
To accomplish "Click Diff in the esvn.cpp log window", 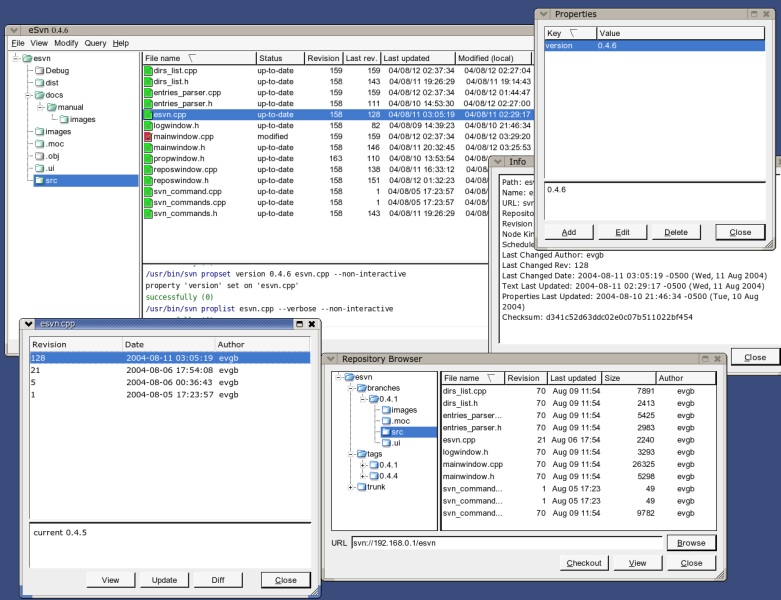I will [218, 580].
